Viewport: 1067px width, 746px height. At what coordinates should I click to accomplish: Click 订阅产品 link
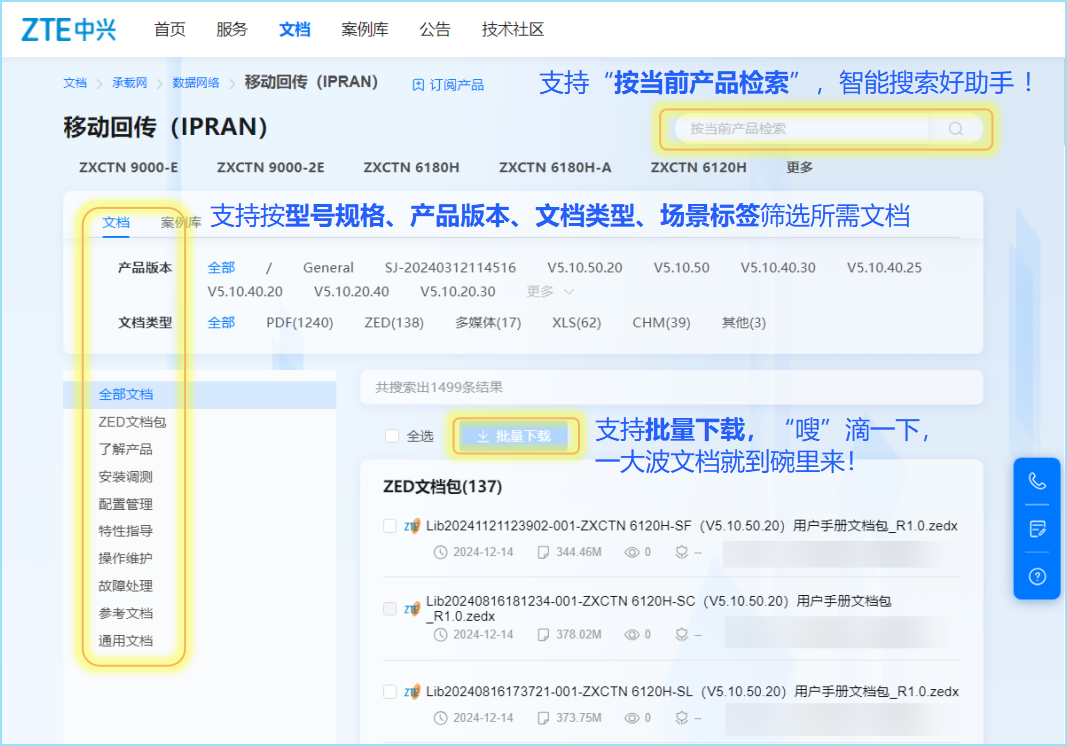pos(448,85)
